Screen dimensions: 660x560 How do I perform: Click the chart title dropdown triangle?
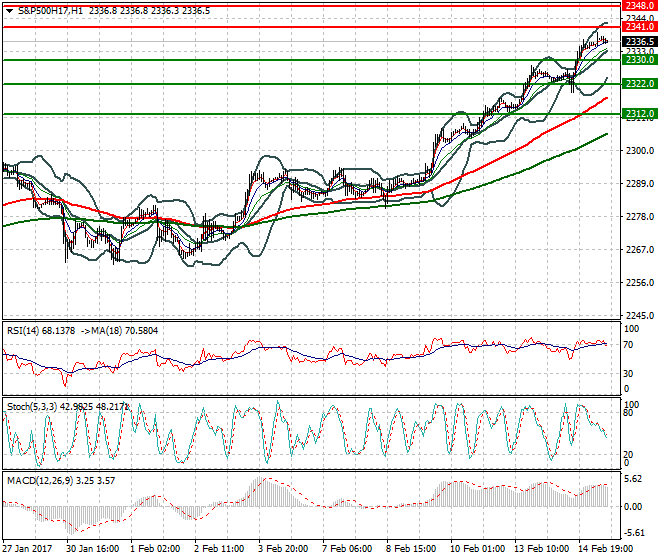9,11
